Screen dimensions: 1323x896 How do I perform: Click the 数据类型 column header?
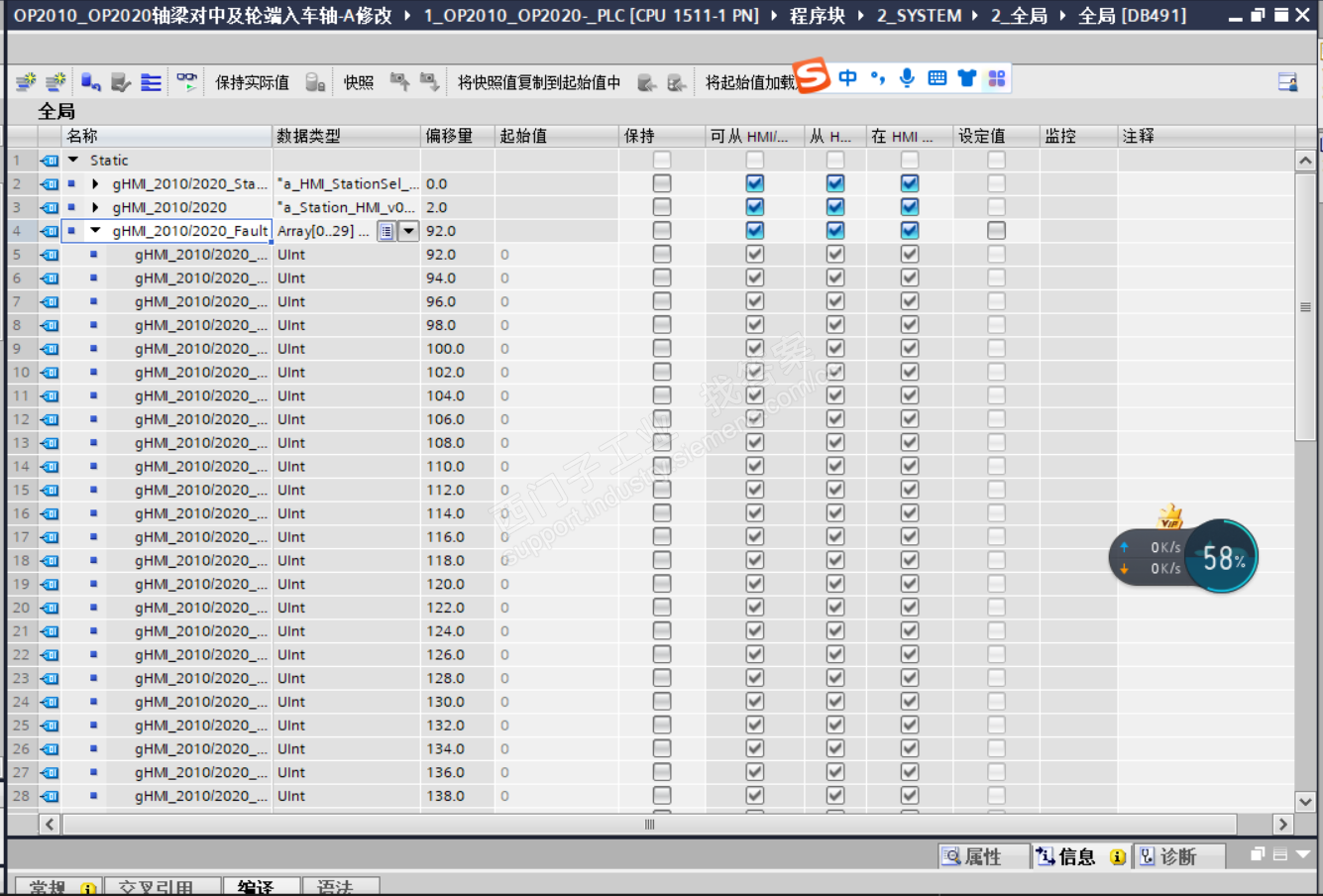click(x=347, y=136)
